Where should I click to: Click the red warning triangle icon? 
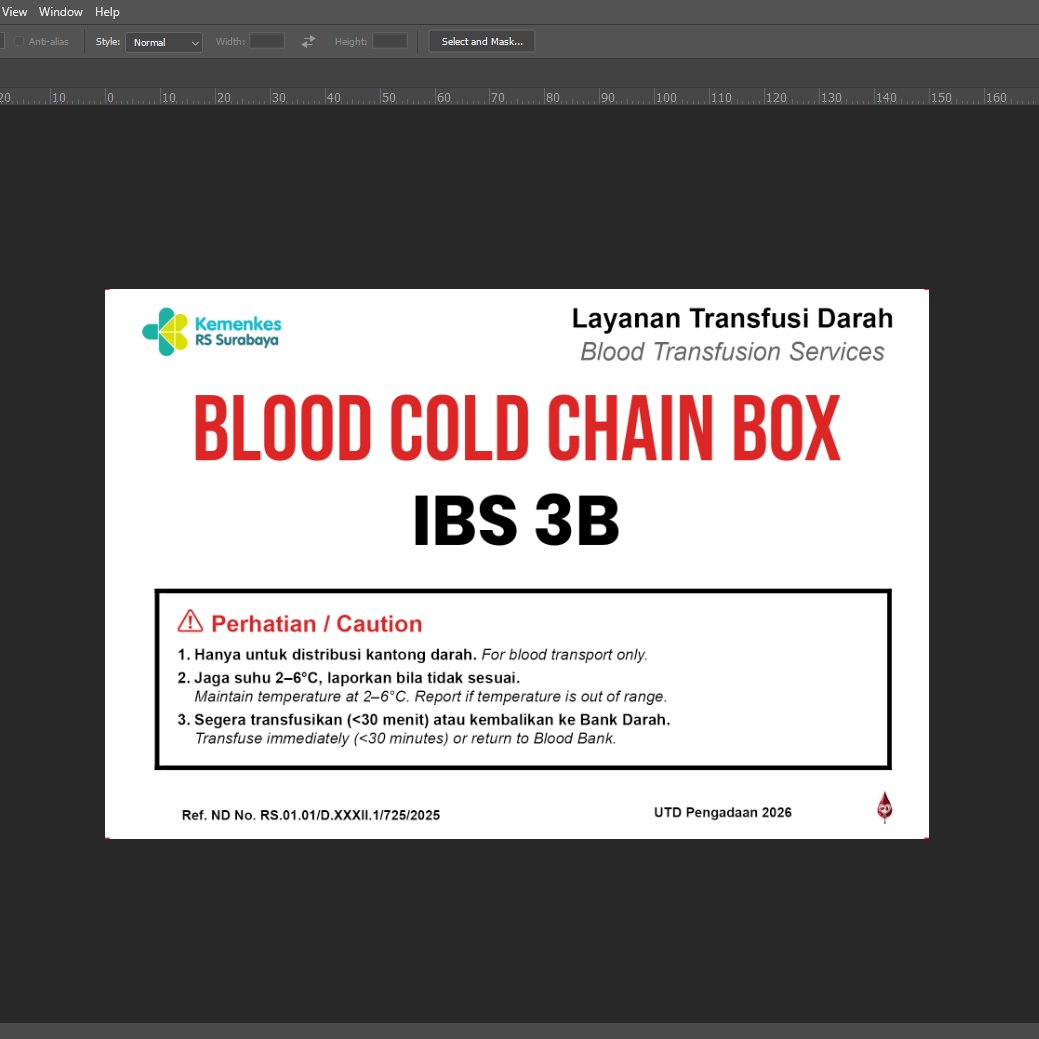[x=190, y=622]
